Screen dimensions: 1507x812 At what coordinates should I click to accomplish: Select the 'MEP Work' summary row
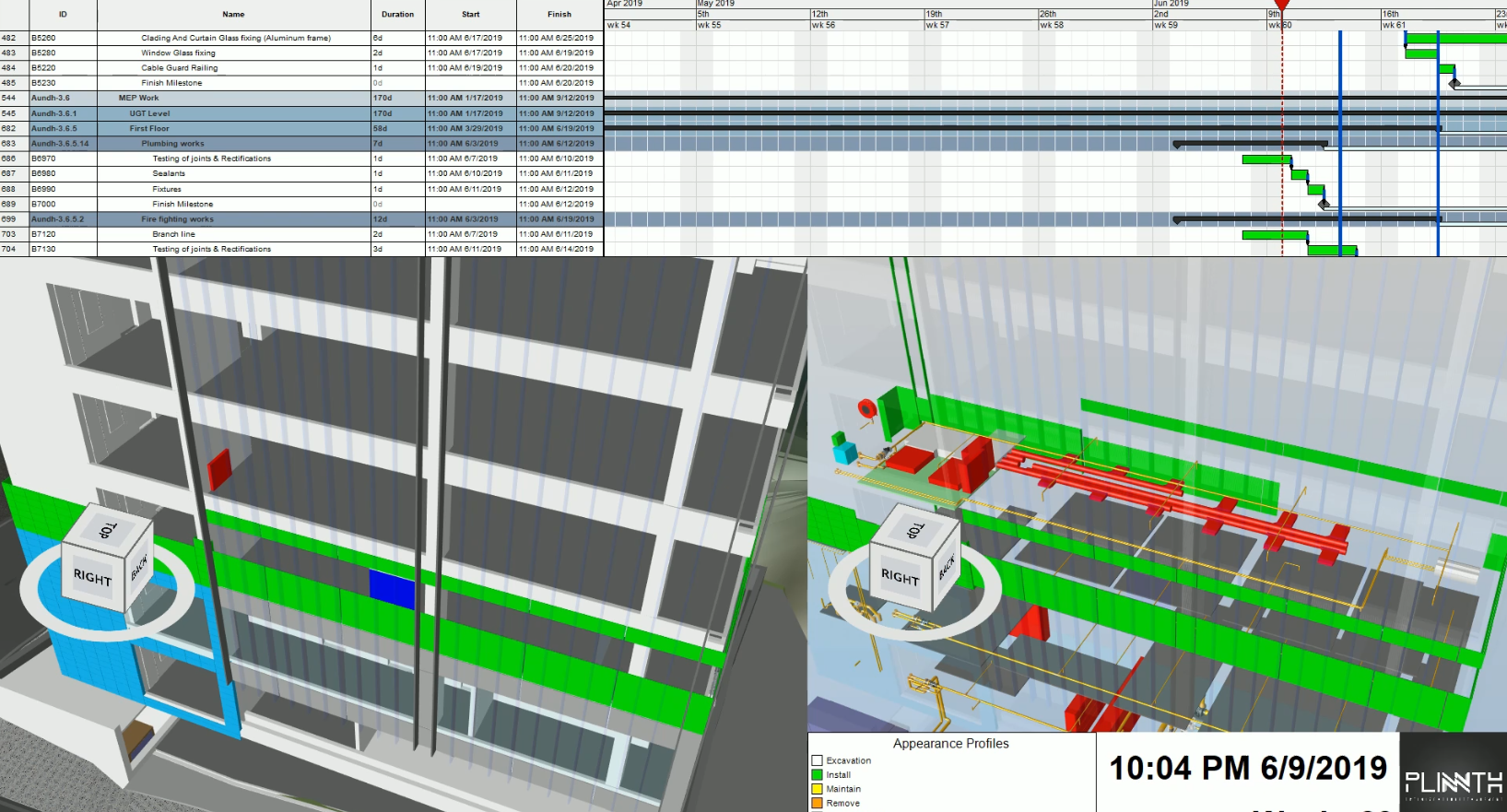tap(301, 98)
